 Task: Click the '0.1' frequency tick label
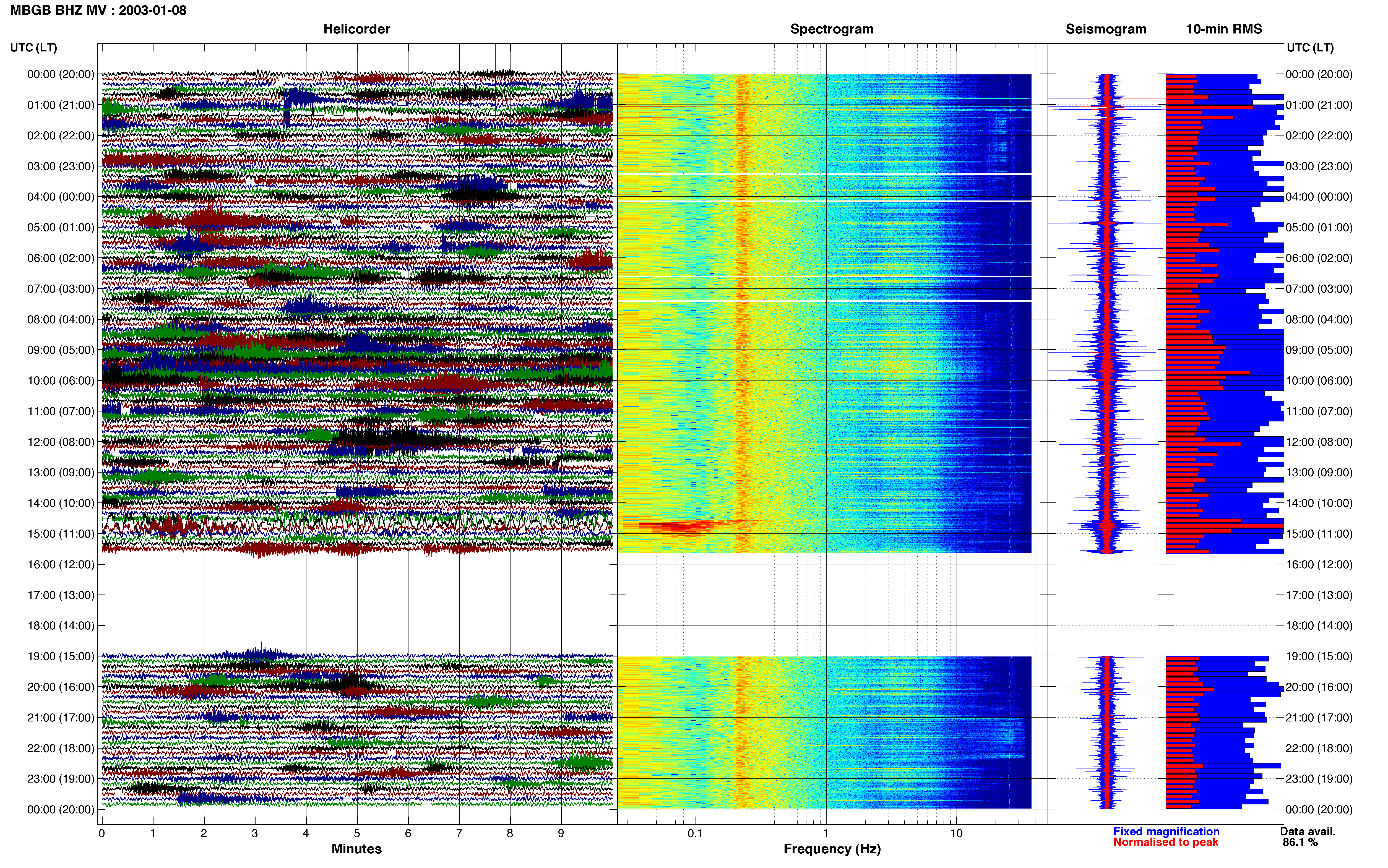point(695,833)
